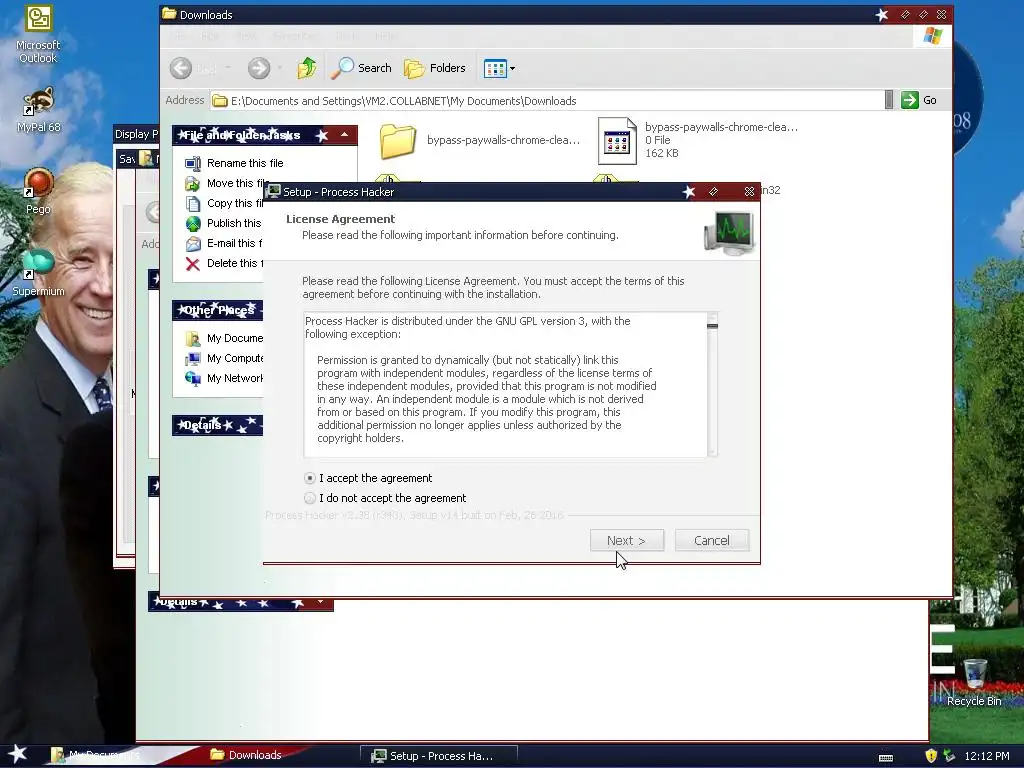The image size is (1024, 768).
Task: Toggle the Folders pane
Action: pos(435,68)
